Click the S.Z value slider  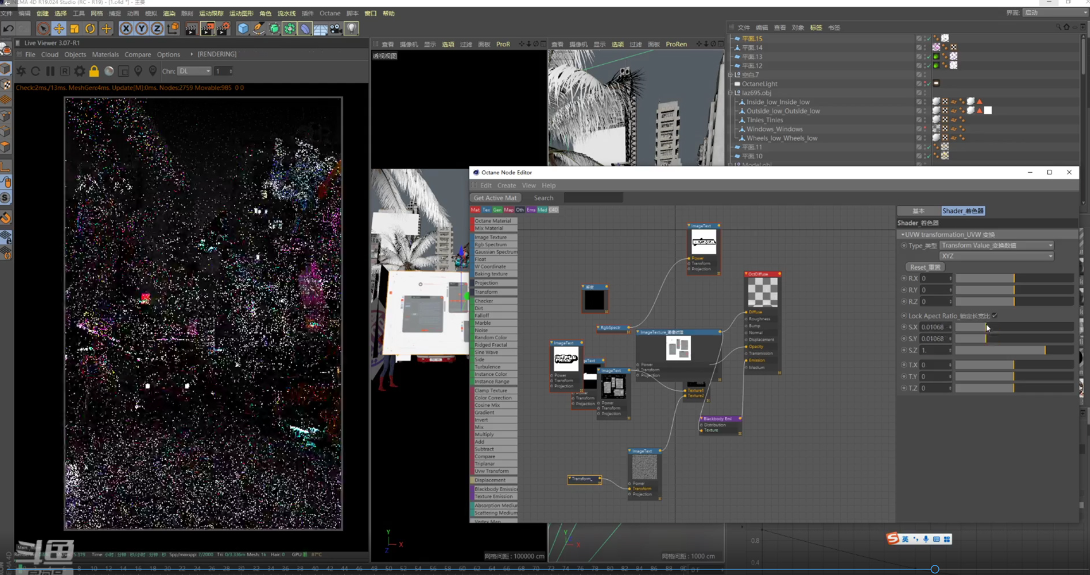click(x=1015, y=350)
